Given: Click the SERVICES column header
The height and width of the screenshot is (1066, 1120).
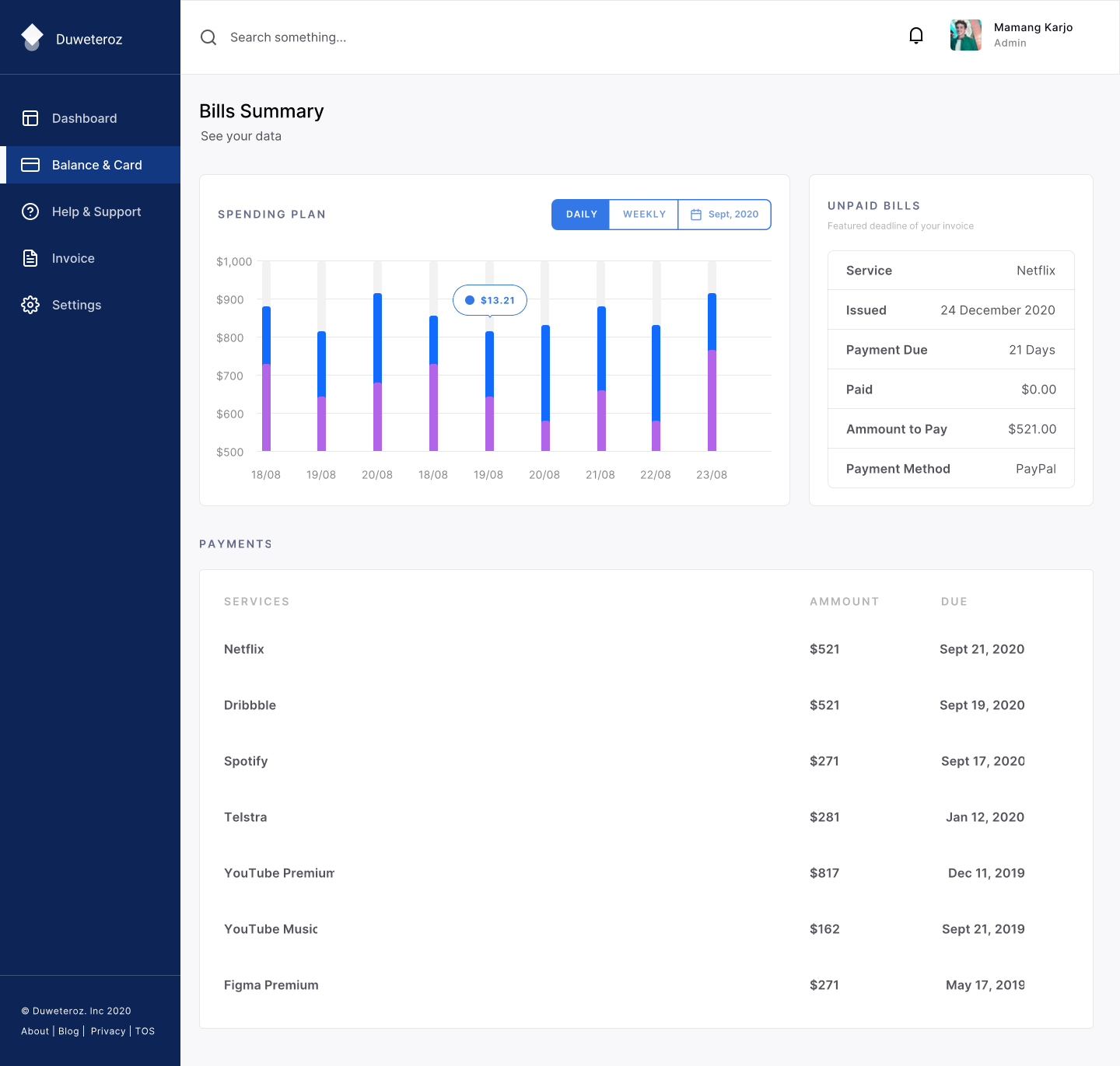Looking at the screenshot, I should click(257, 602).
